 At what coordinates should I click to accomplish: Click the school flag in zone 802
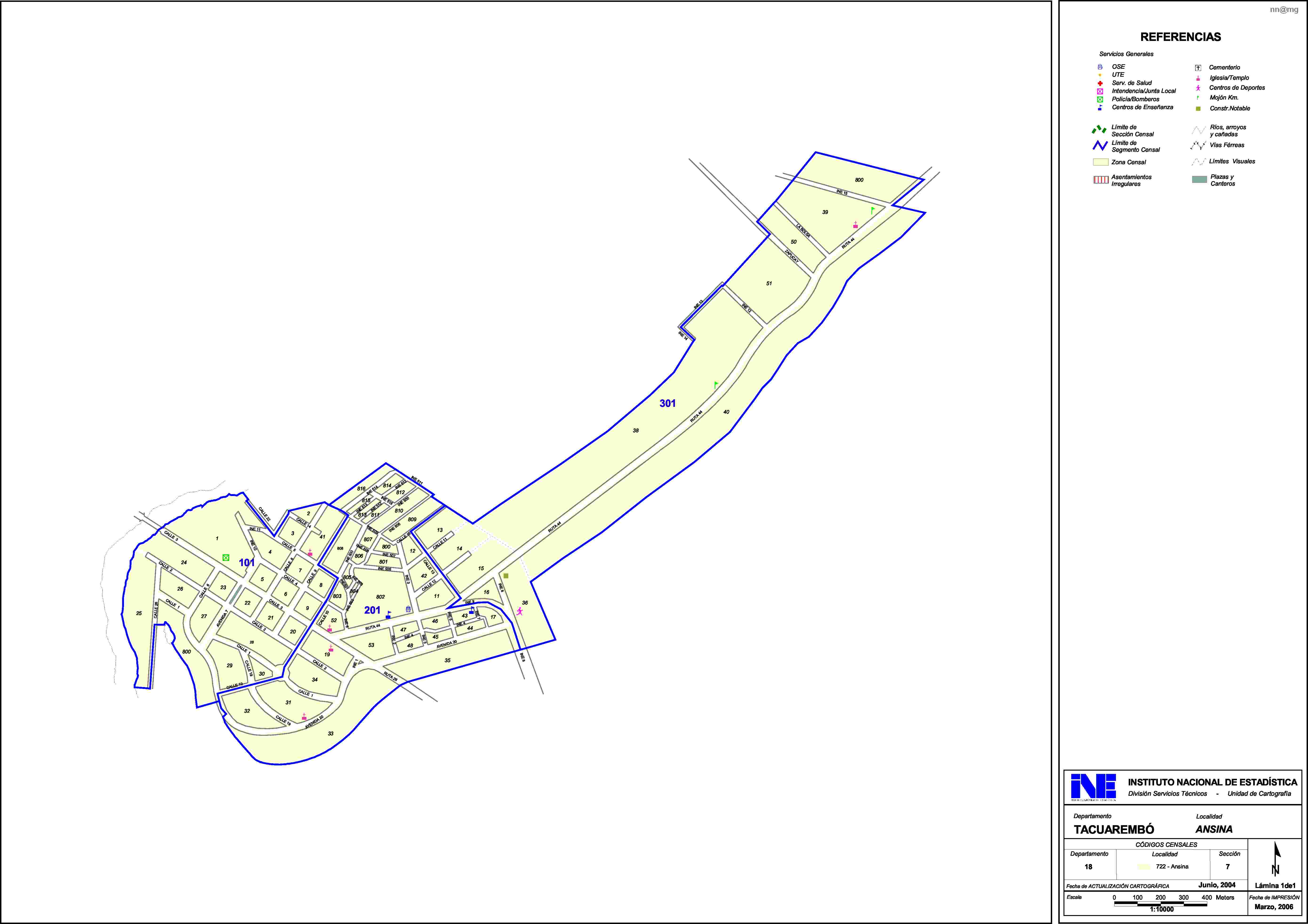click(389, 615)
